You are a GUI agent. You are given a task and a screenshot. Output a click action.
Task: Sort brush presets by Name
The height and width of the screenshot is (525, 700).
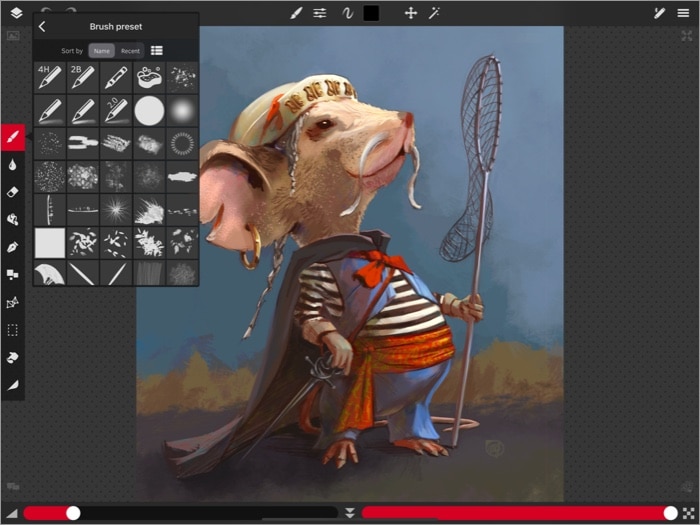click(x=100, y=50)
